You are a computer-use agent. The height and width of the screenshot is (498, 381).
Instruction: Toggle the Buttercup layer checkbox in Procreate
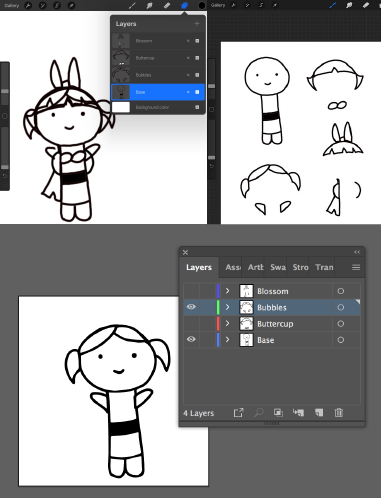[197, 58]
